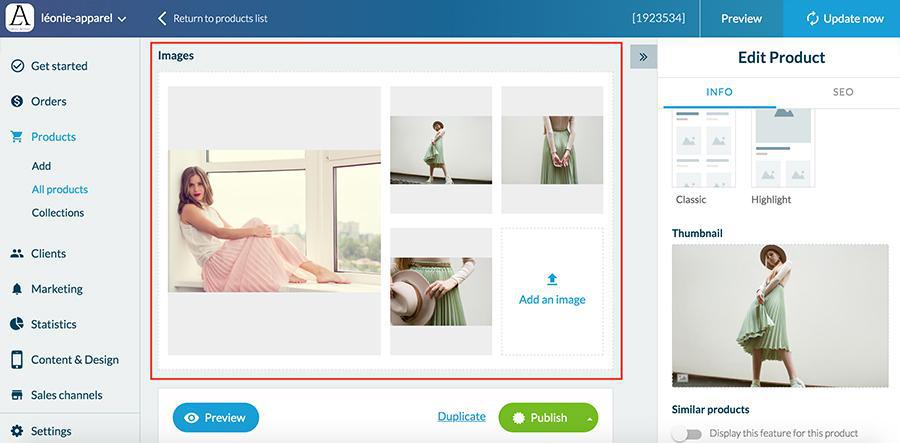Expand the Publish button dropdown arrow

tap(591, 418)
